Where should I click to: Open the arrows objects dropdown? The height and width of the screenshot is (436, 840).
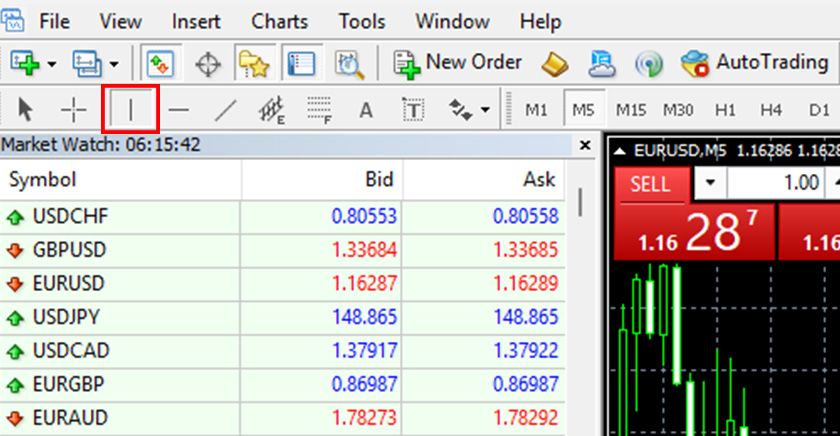point(485,110)
